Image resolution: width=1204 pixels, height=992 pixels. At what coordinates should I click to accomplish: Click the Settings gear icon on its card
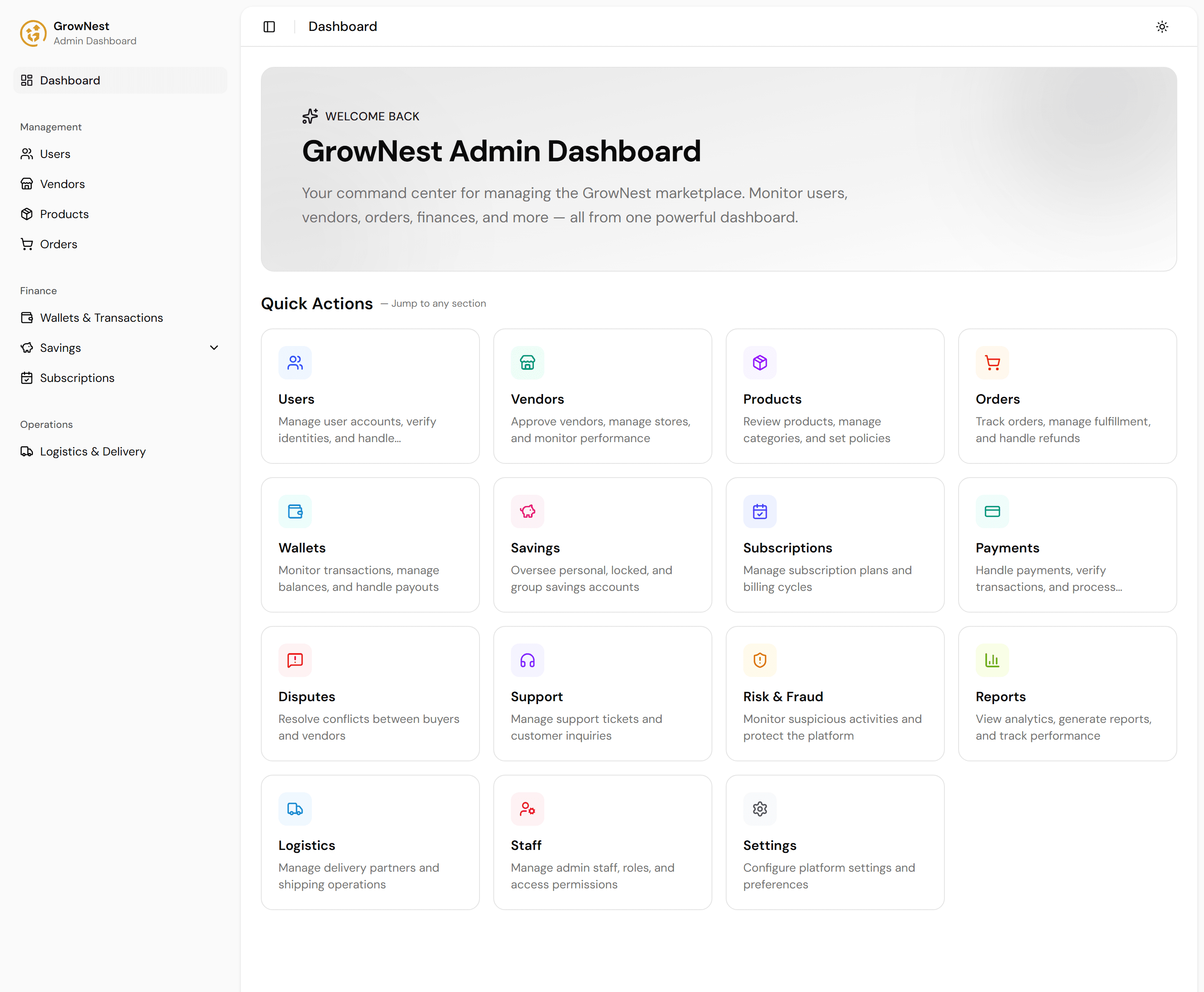760,809
